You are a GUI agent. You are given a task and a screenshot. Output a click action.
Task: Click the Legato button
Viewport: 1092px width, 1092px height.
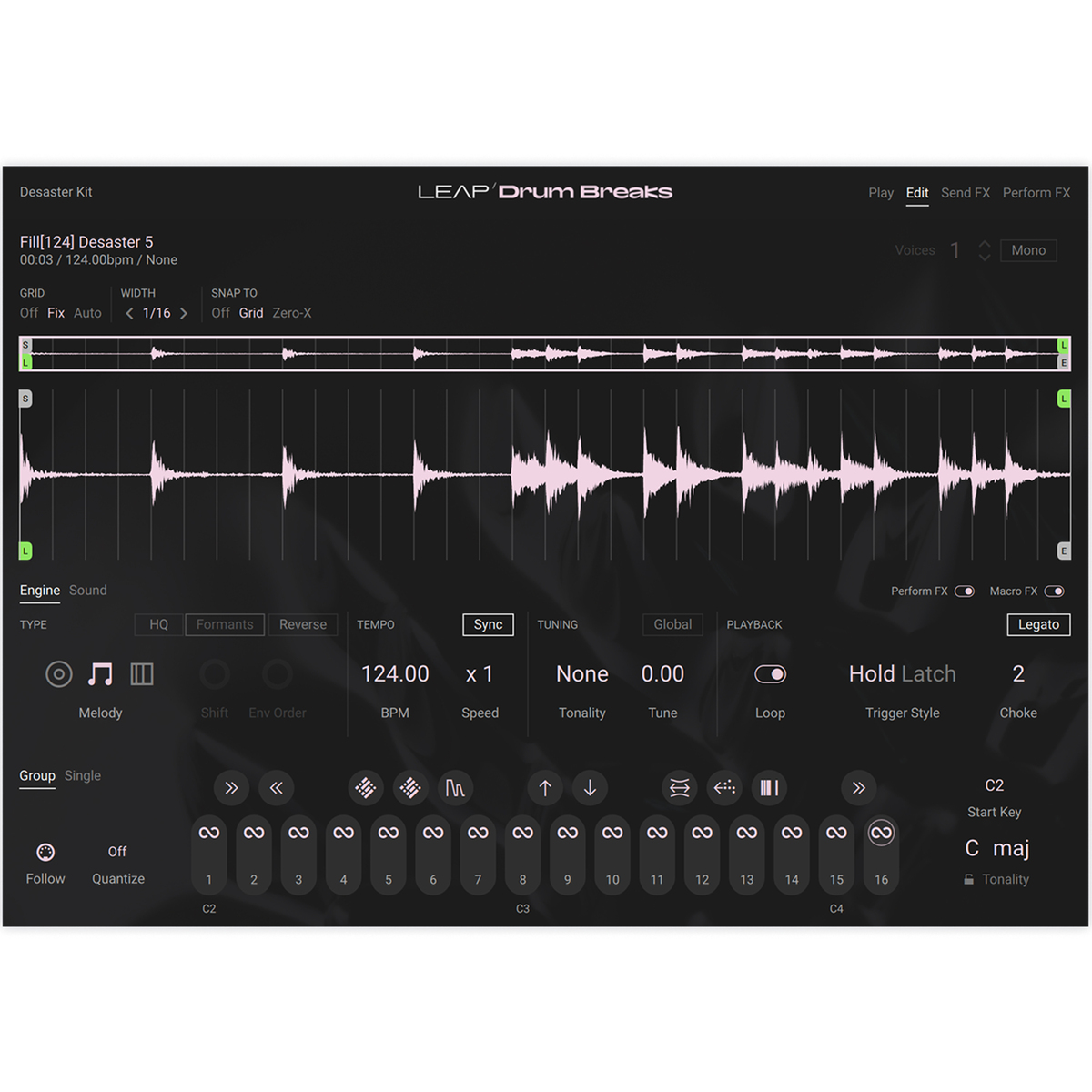pos(1038,625)
